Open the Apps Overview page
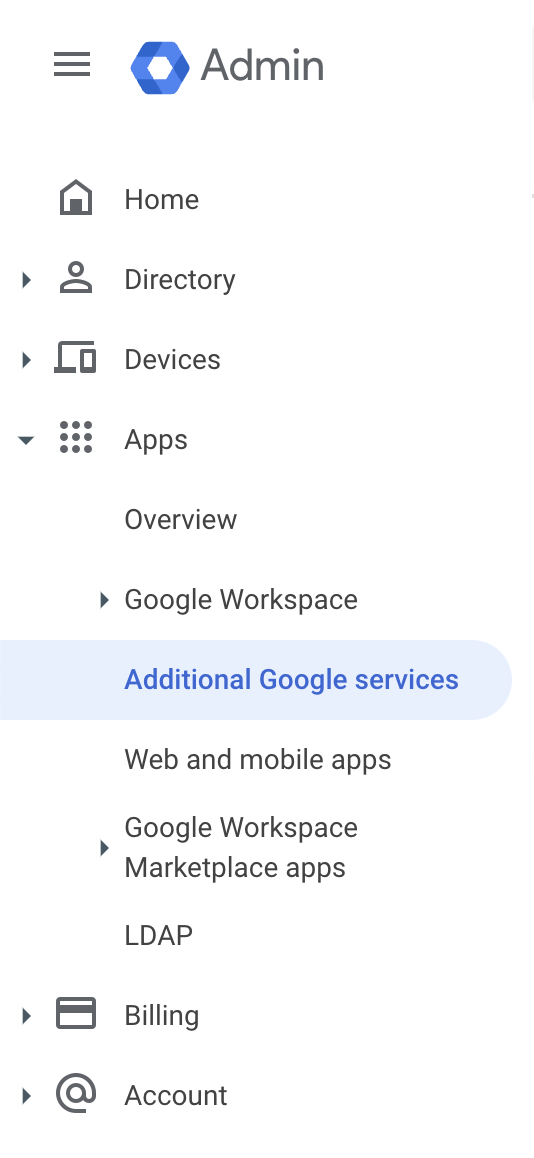Screen dimensions: 534x1158 (x=181, y=519)
